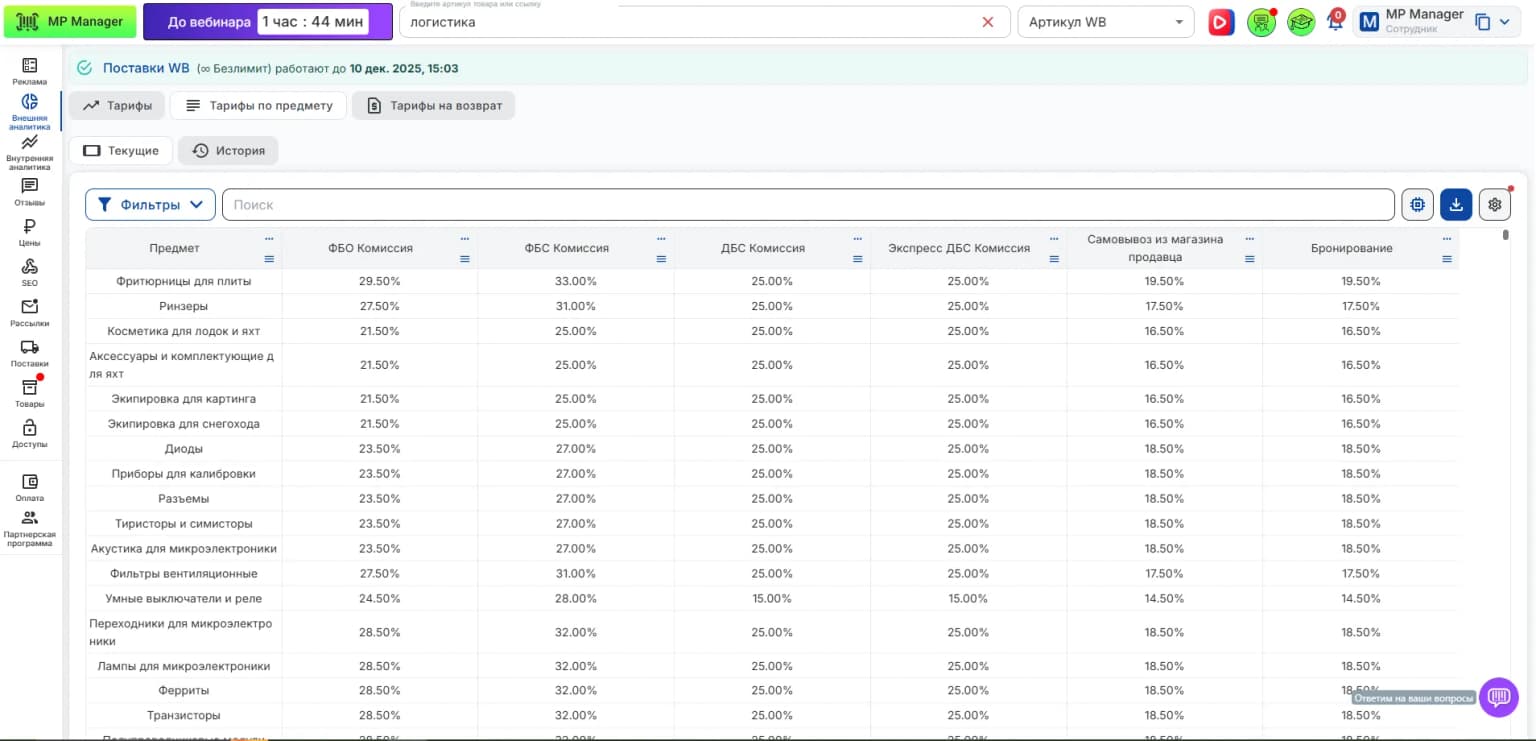Switch to the Тарифы по предмету tab
This screenshot has width=1536, height=741.
258,105
